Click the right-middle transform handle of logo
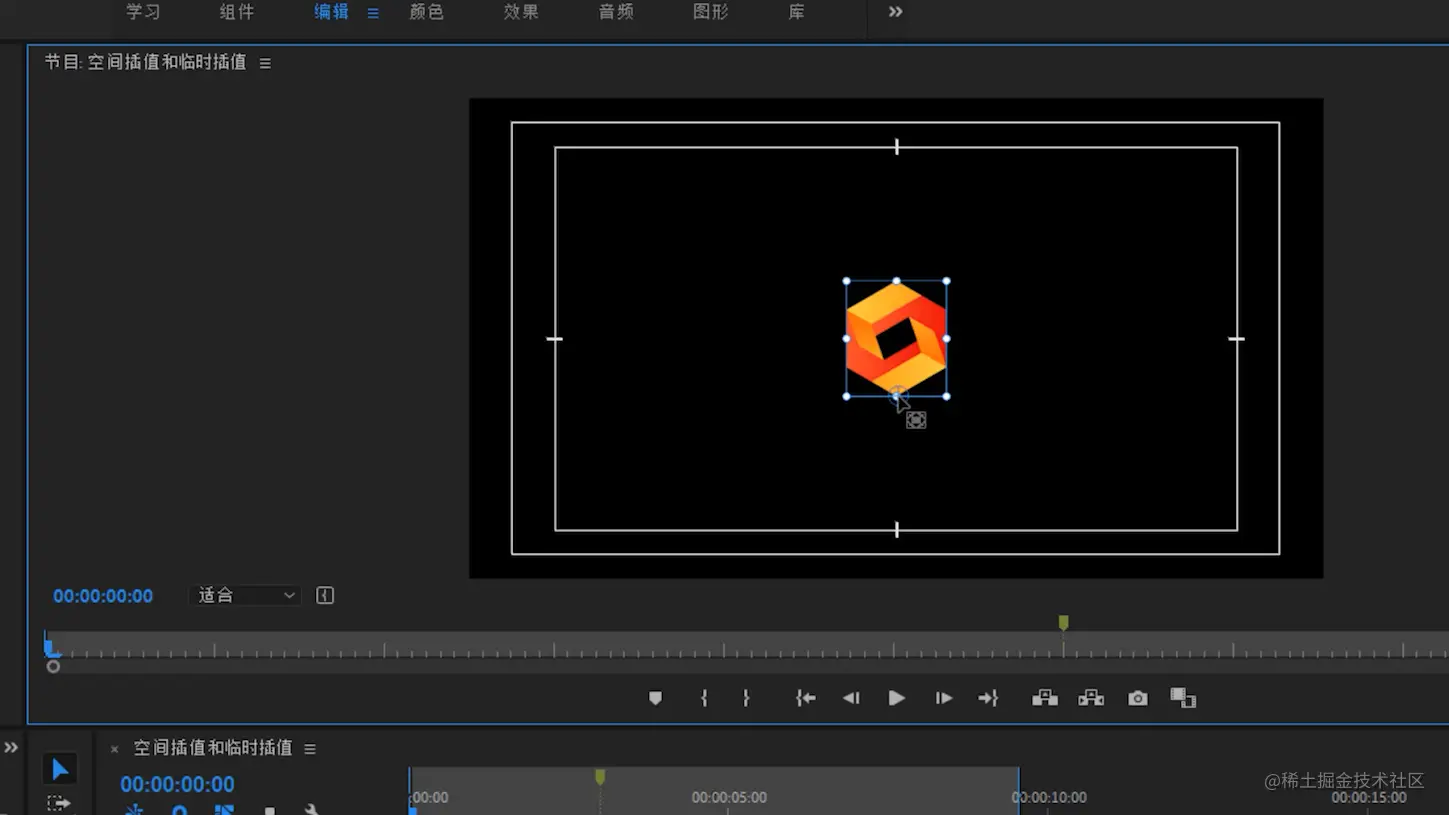 click(946, 339)
